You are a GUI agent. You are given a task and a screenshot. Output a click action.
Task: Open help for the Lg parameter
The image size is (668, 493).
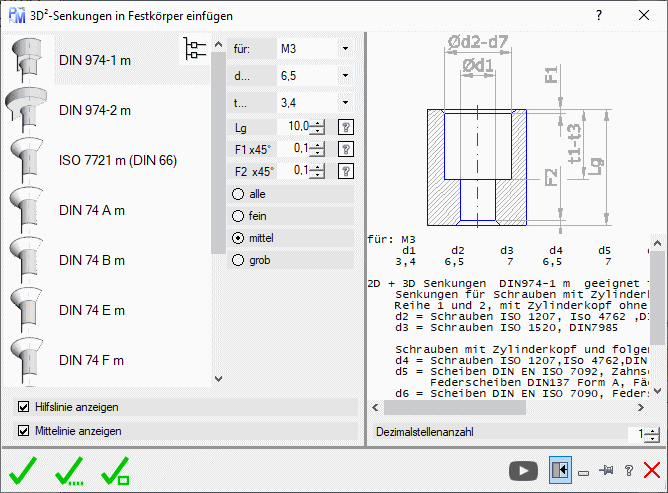(345, 126)
